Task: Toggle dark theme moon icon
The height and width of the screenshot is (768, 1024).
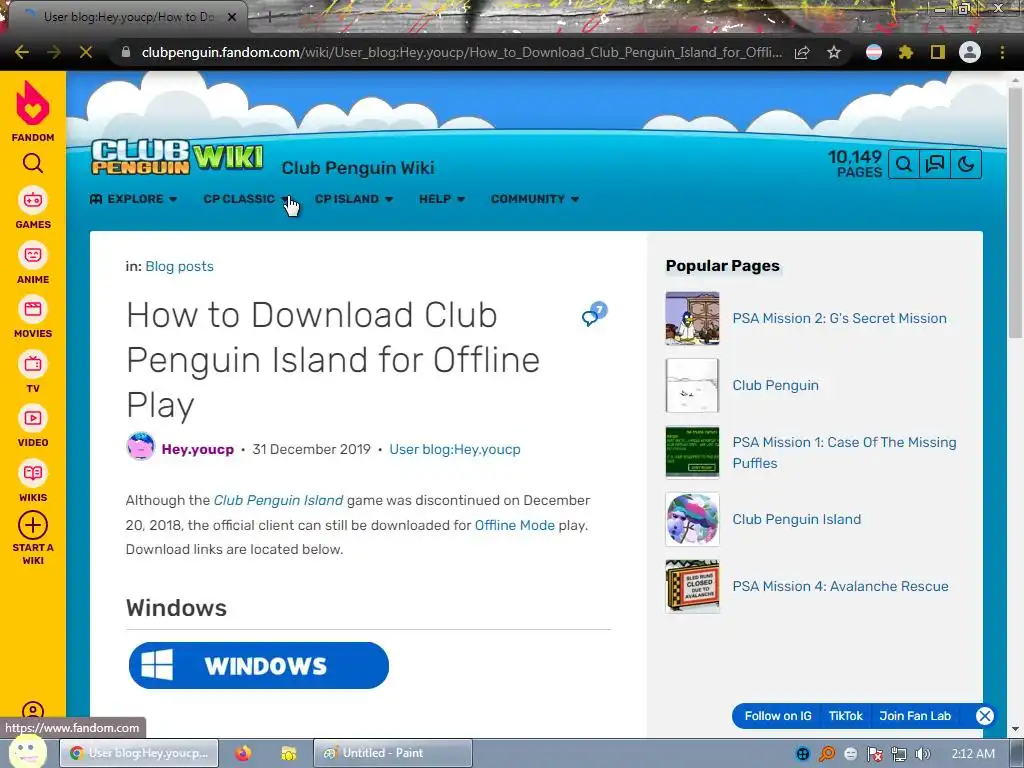Action: coord(966,164)
